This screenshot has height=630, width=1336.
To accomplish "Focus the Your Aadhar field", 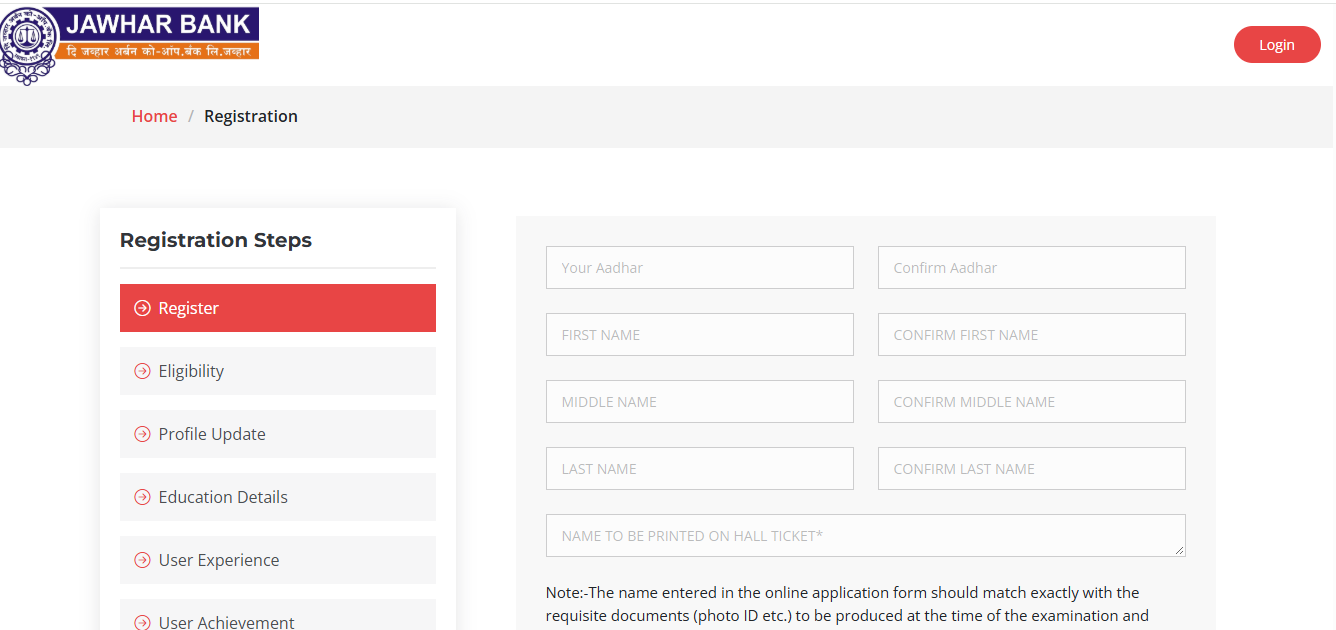I will pos(700,268).
